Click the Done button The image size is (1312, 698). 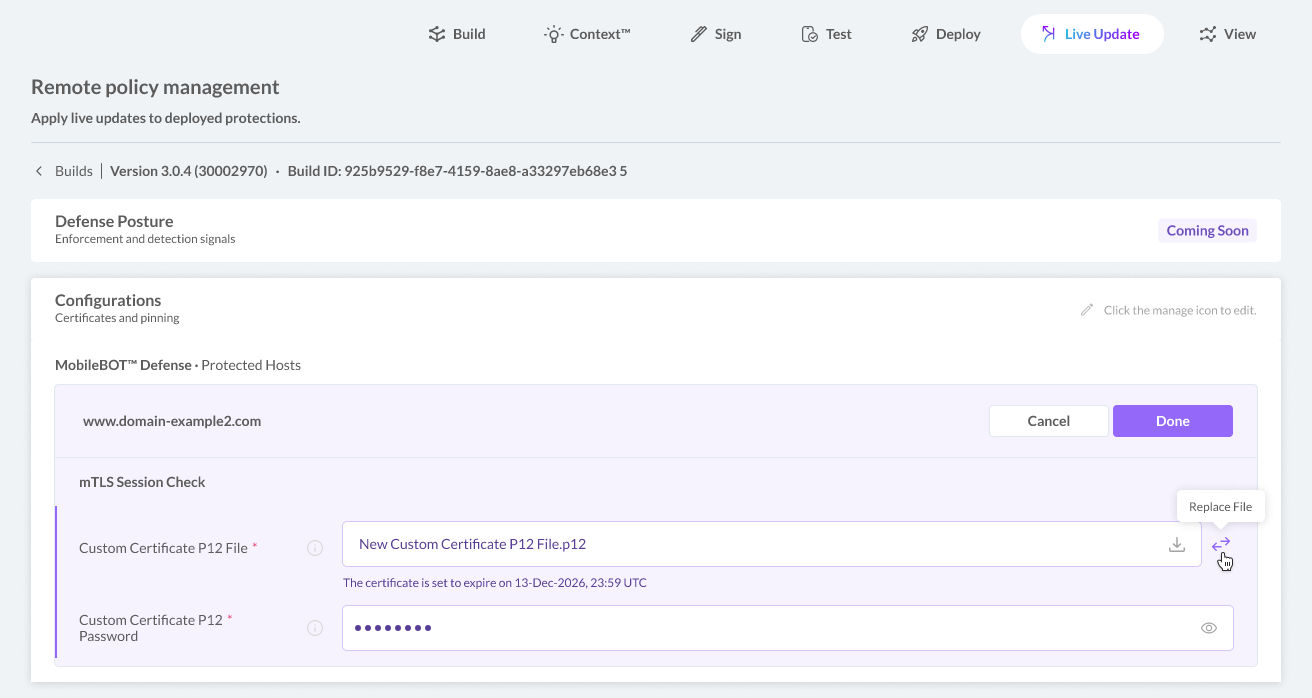1173,421
